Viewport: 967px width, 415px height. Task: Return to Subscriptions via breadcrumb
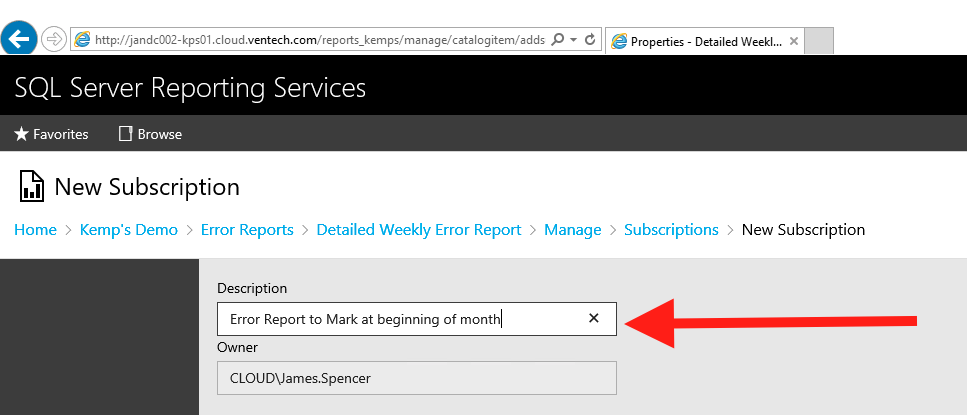click(x=671, y=230)
